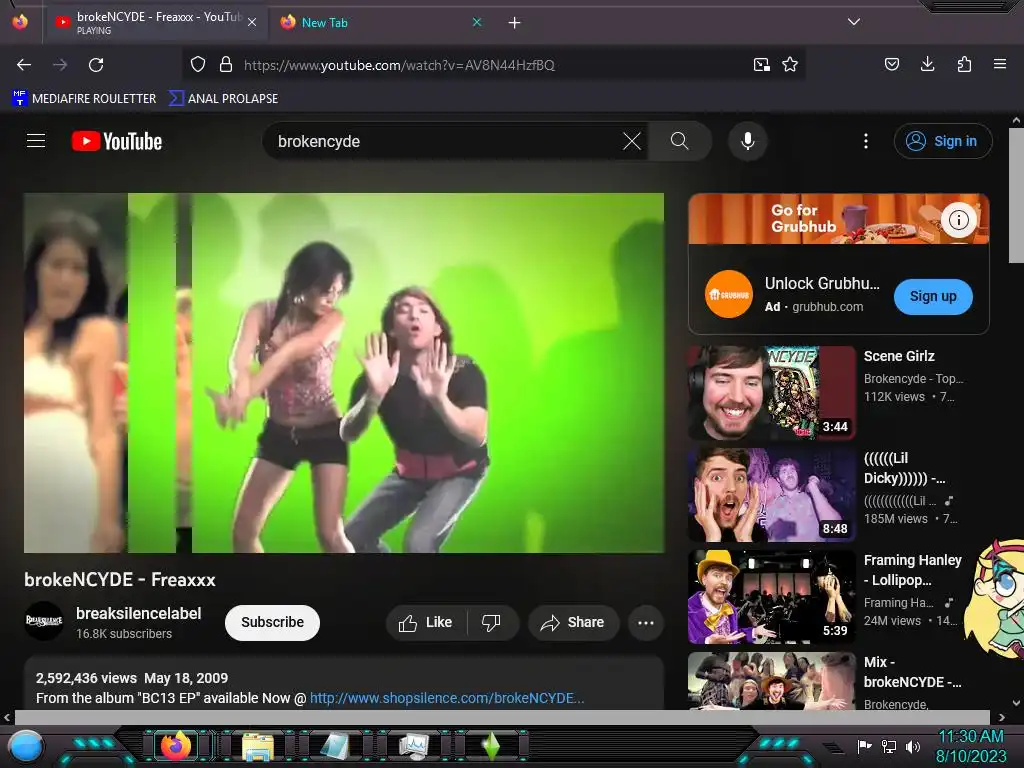Open Framing Hanley Lollipop thumbnail
The image size is (1024, 768).
(x=771, y=596)
